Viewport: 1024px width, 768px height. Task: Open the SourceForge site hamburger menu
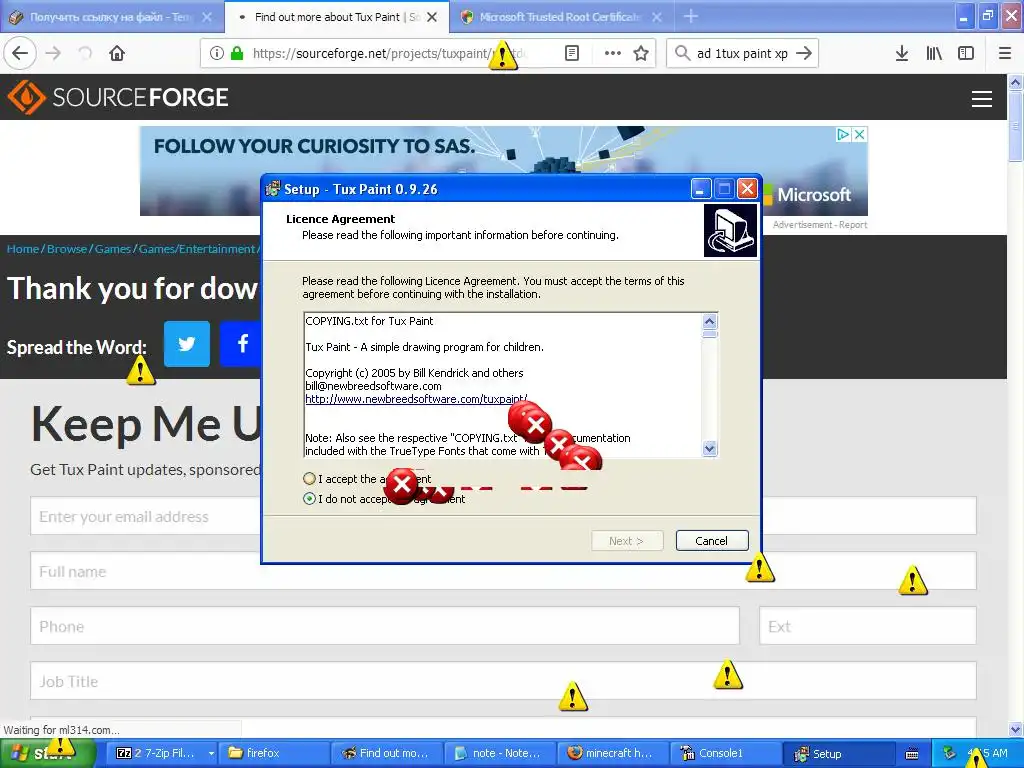982,99
